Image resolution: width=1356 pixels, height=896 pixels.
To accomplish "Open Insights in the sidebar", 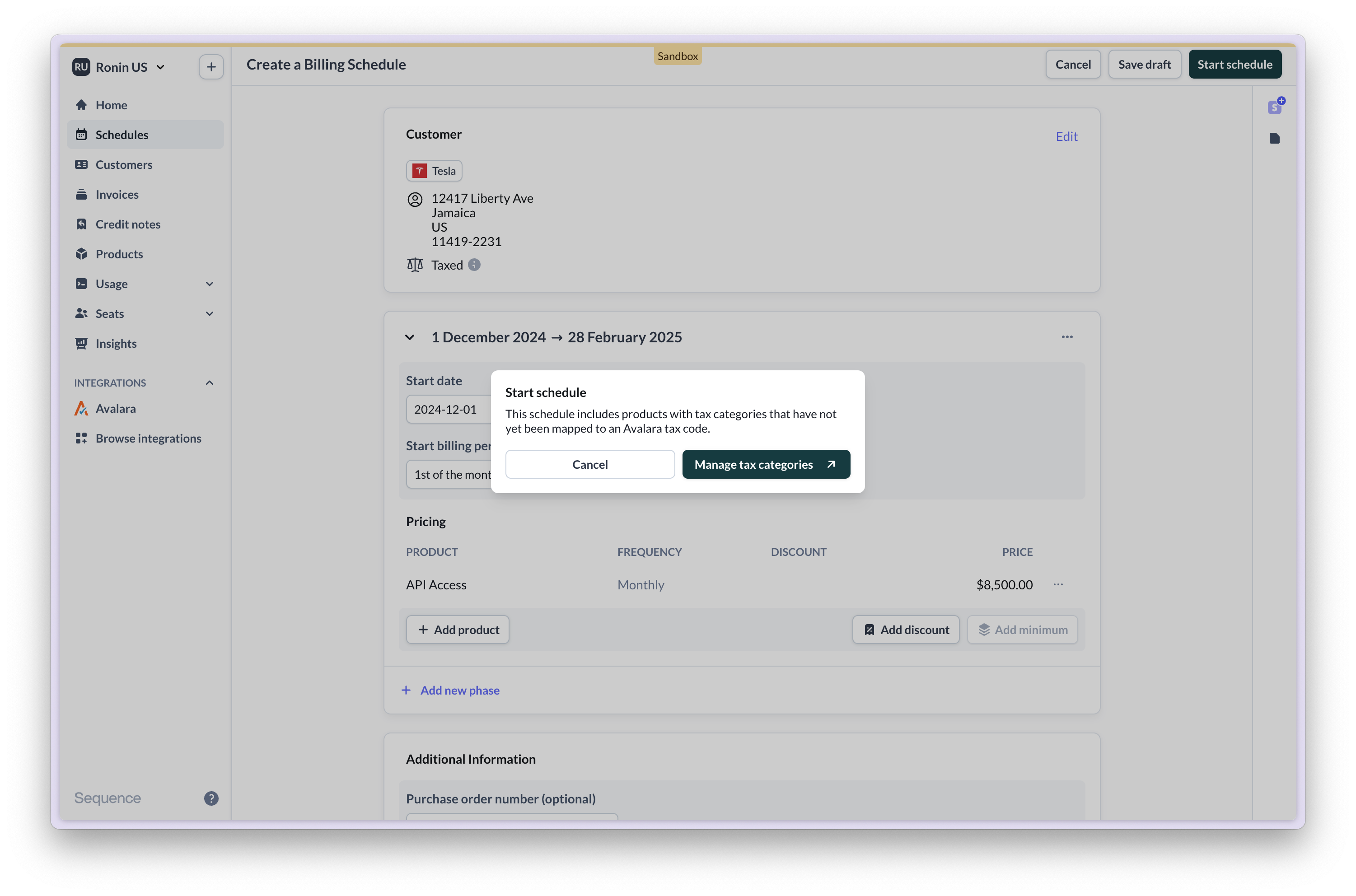I will 145,343.
